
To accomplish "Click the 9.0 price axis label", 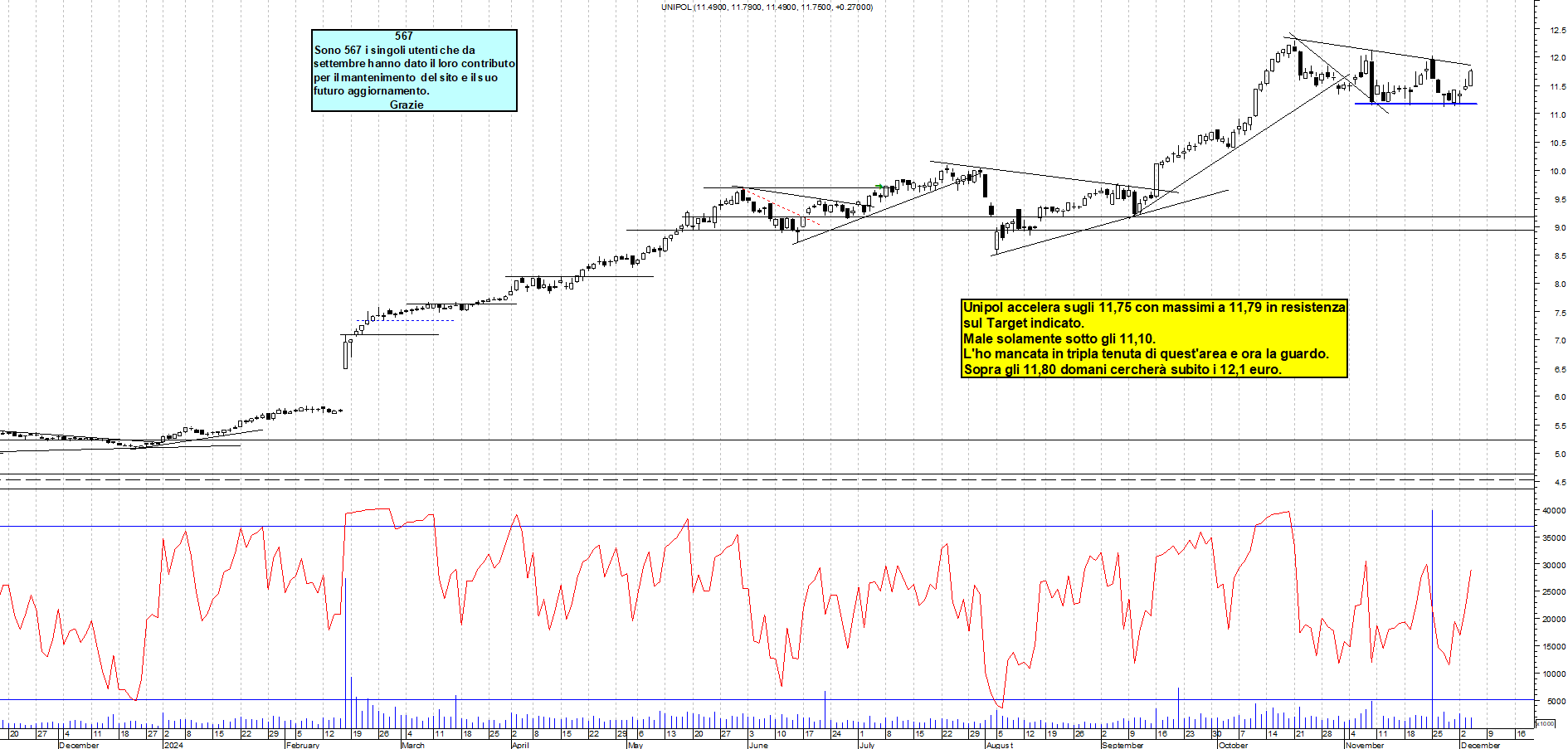I will pos(1560,227).
